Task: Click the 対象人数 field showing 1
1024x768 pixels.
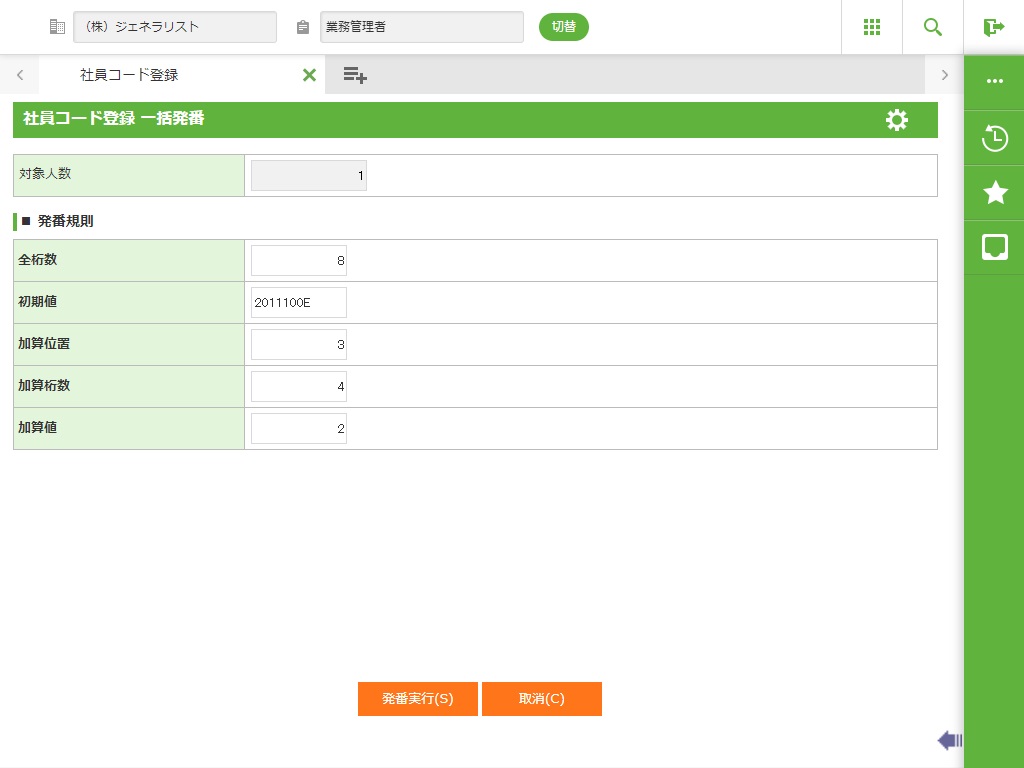Action: point(309,176)
